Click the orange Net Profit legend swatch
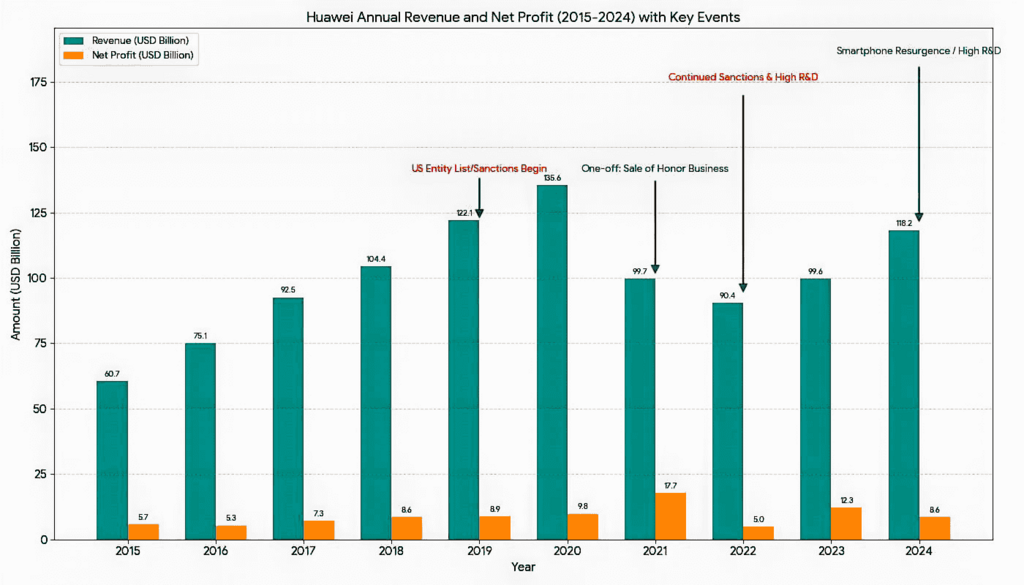This screenshot has height=585, width=1024. [x=75, y=56]
